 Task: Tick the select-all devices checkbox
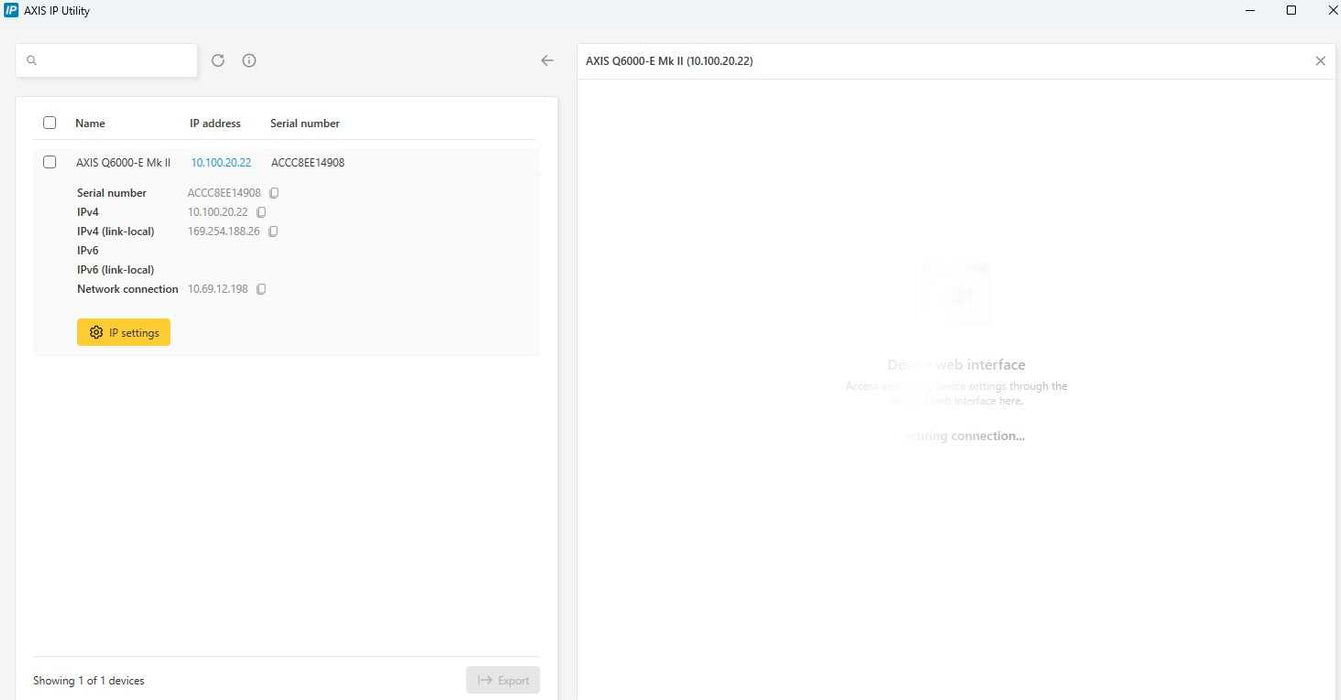[x=50, y=123]
